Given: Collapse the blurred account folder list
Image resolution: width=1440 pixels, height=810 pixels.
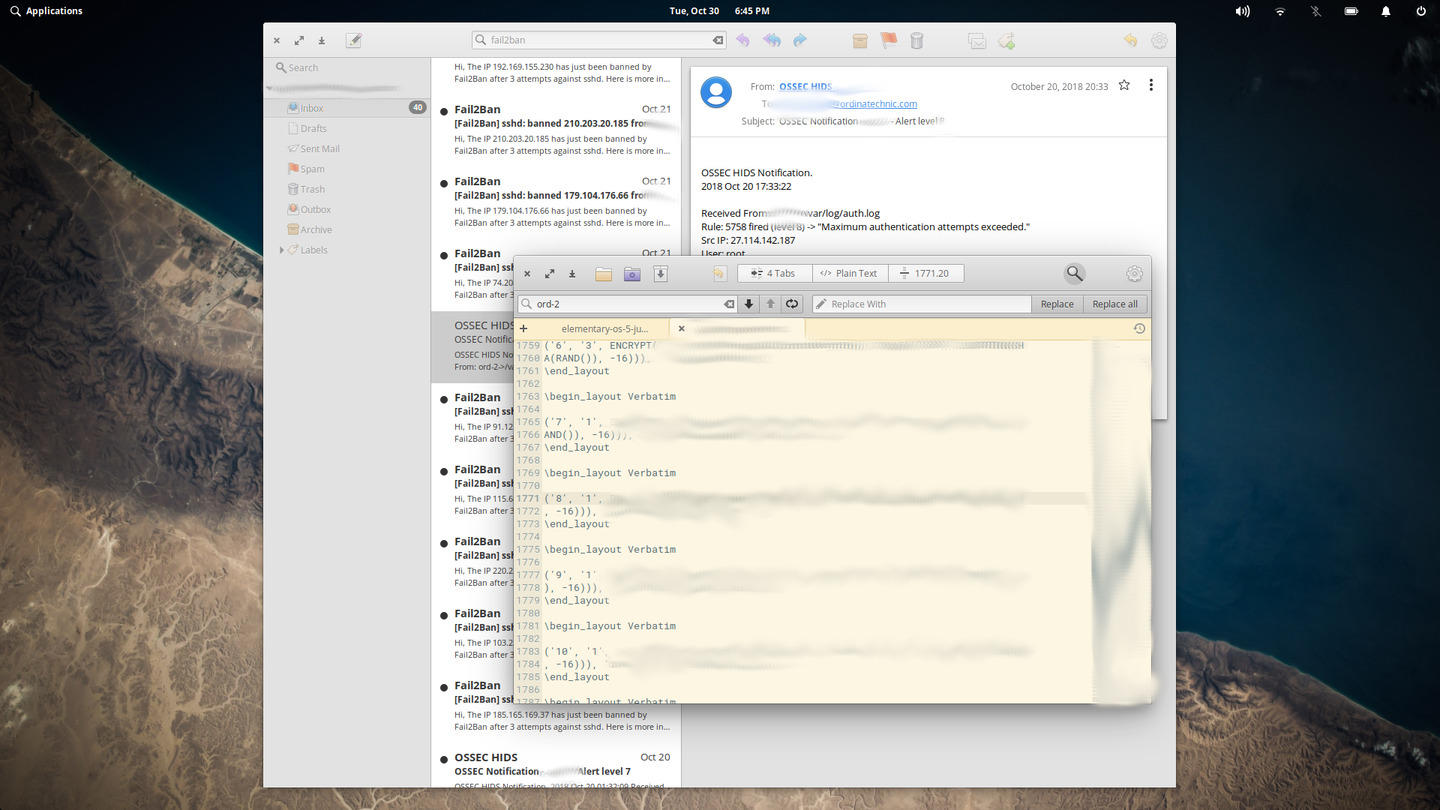Looking at the screenshot, I should (x=269, y=89).
